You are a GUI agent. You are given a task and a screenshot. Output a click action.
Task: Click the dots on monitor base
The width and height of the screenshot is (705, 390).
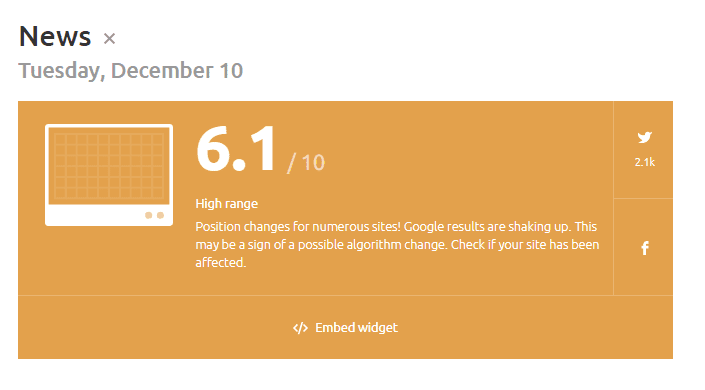click(x=154, y=215)
